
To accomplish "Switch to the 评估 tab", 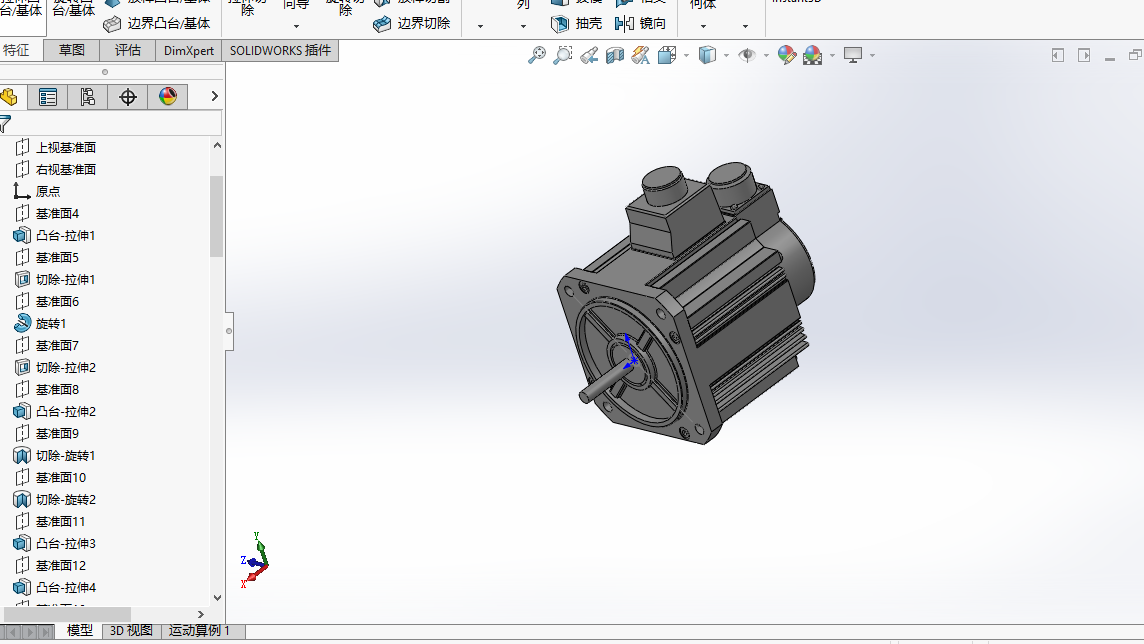I will tap(128, 50).
